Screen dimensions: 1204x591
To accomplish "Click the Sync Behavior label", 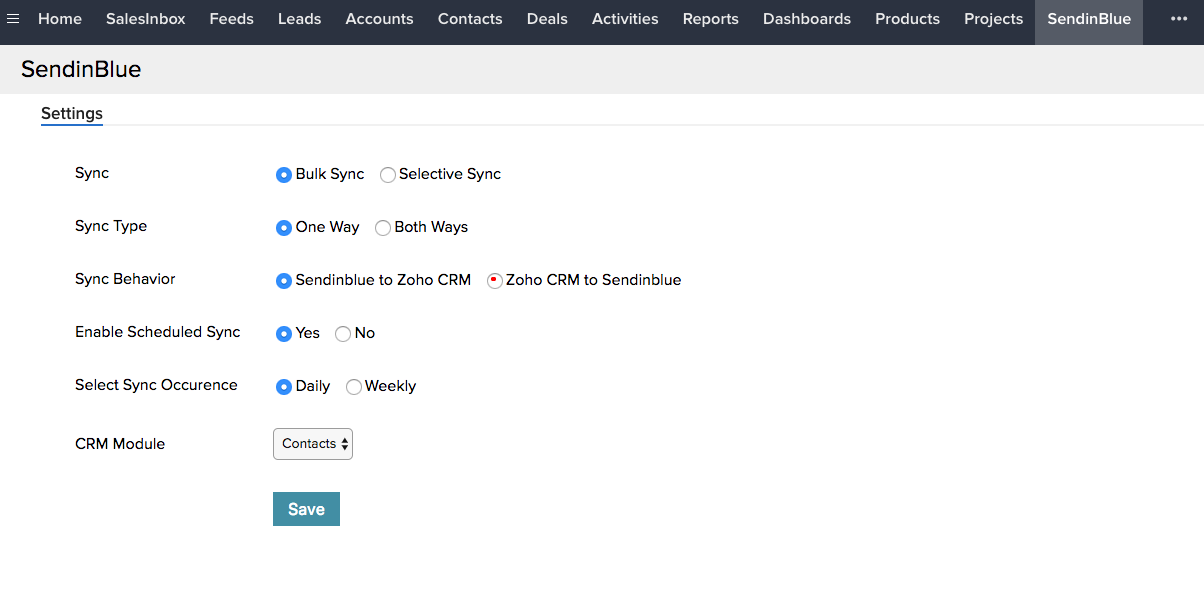I will (x=125, y=279).
